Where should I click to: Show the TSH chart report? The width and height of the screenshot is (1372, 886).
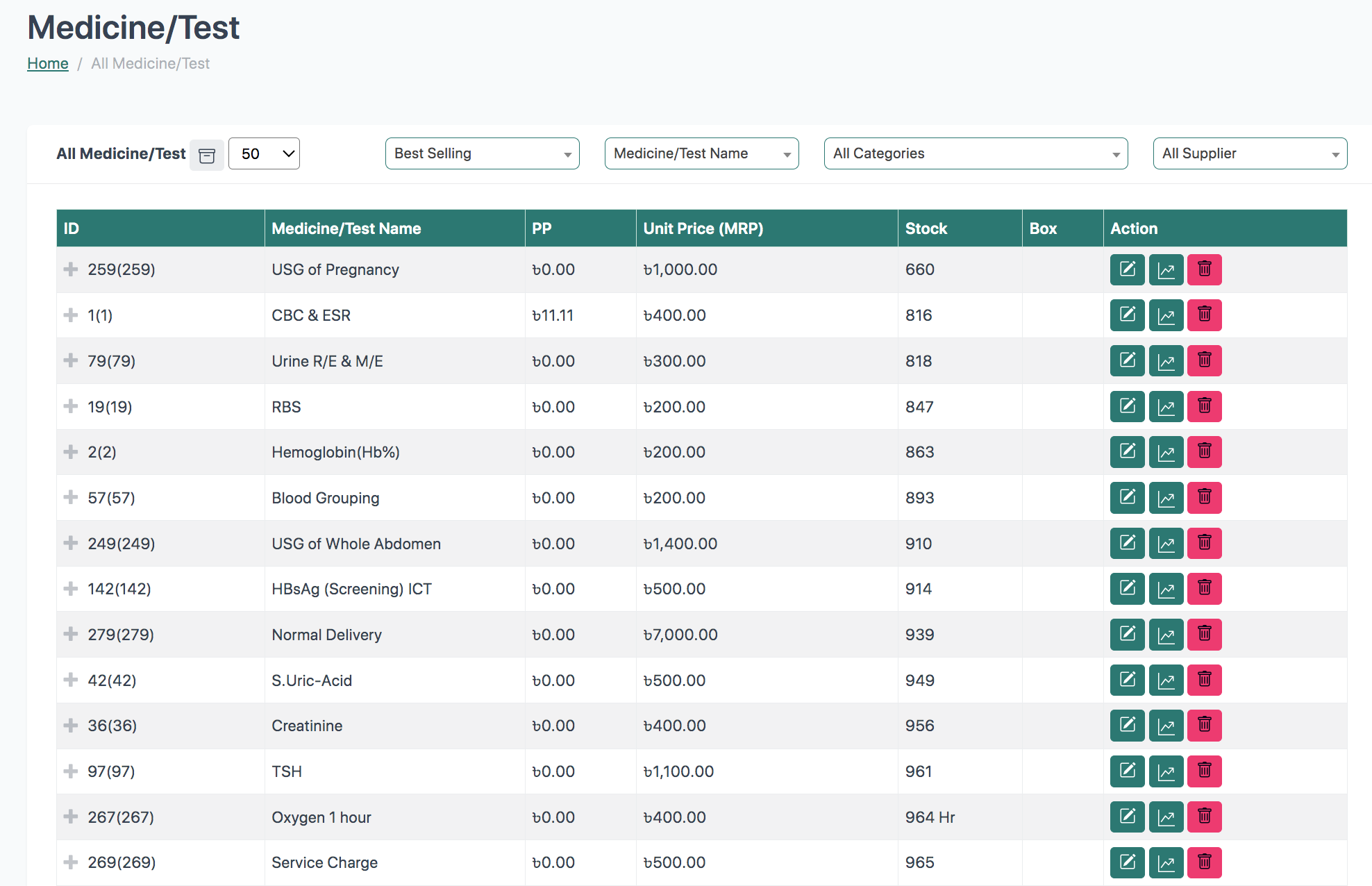1166,771
